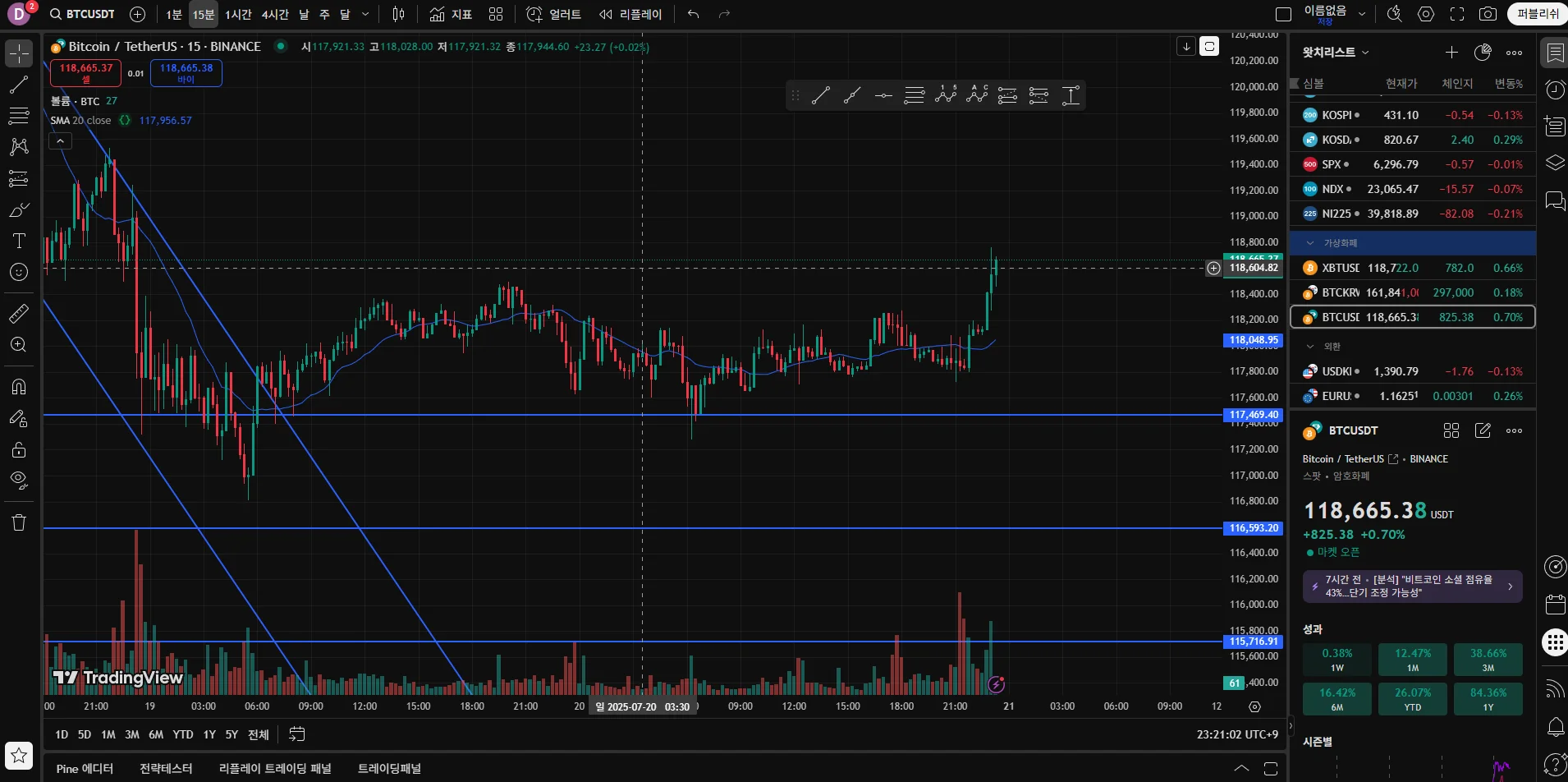Pick the ray tool in floating toolbar
1568x782 pixels.
pos(852,96)
